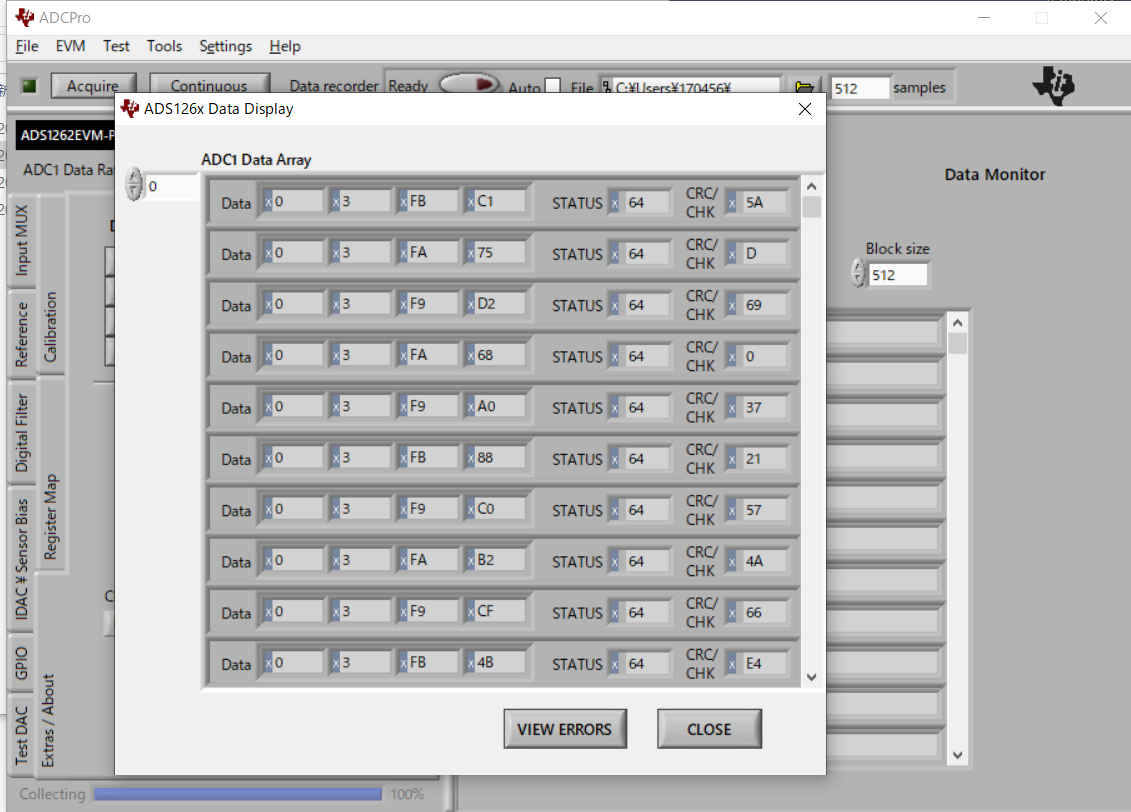Click the data byte value CF
This screenshot has width=1131, height=812.
click(499, 611)
